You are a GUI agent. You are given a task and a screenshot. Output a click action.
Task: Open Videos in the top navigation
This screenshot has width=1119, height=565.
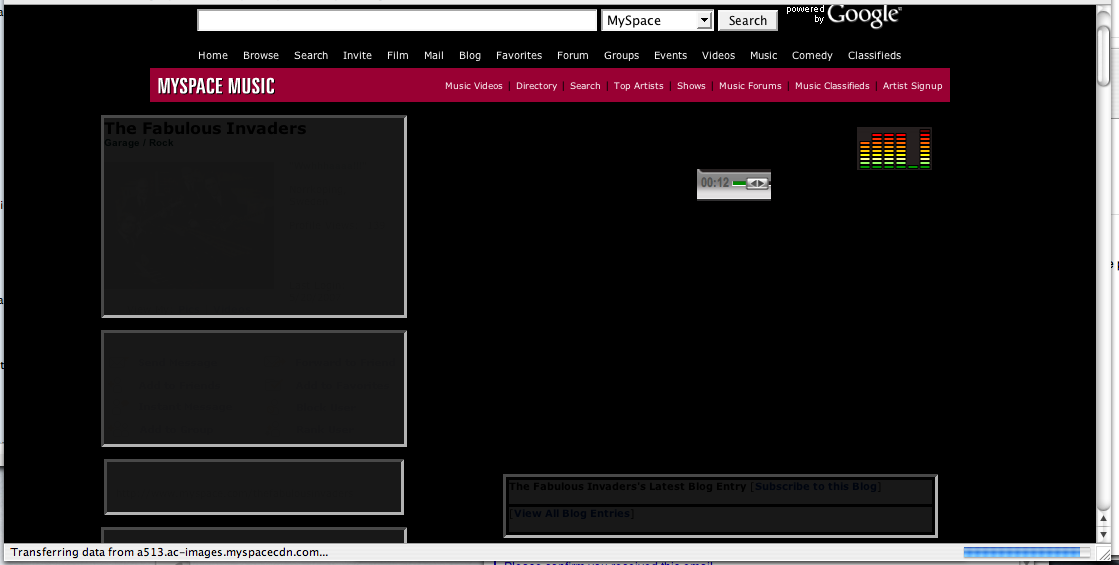pos(718,55)
